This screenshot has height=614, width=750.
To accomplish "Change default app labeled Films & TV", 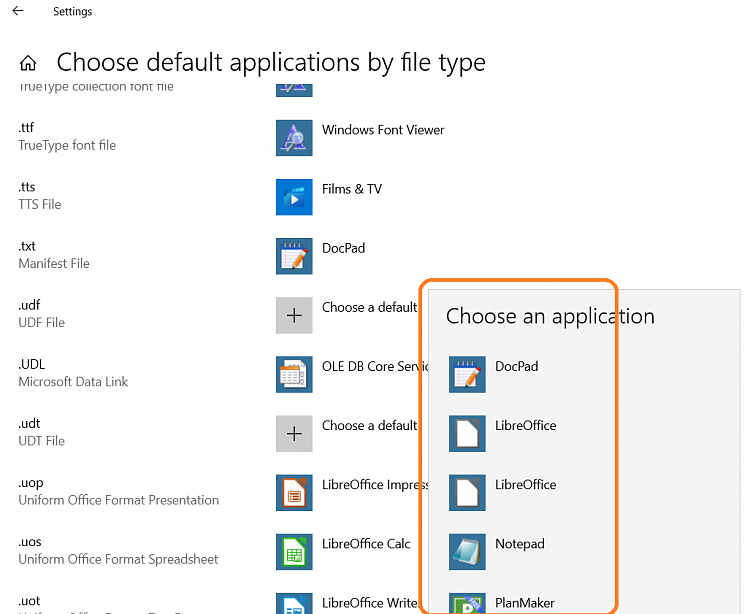I will pos(352,189).
